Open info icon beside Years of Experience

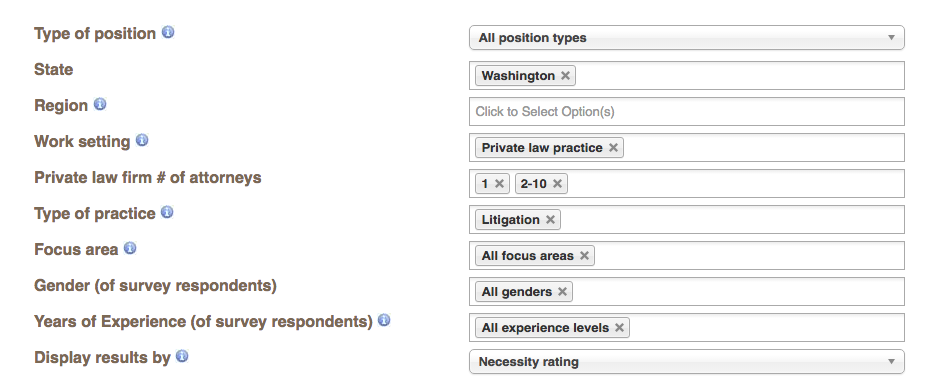[x=384, y=320]
